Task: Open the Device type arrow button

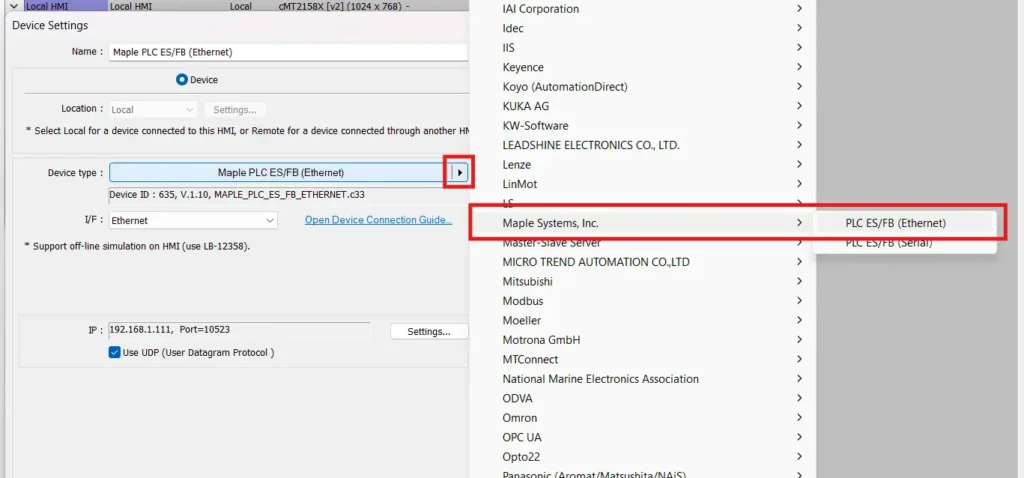Action: tap(460, 172)
